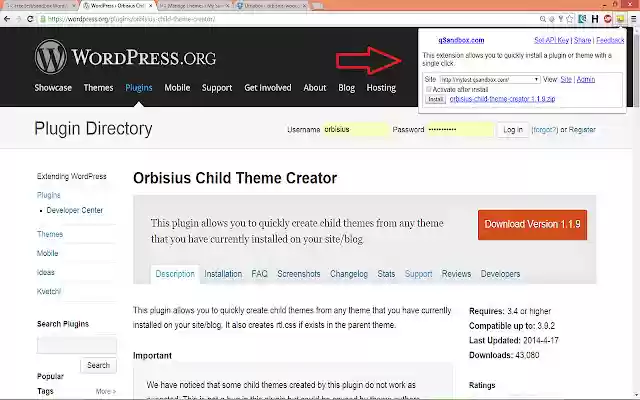
Task: Click the Themes link in sidebar
Action: pyautogui.click(x=50, y=234)
